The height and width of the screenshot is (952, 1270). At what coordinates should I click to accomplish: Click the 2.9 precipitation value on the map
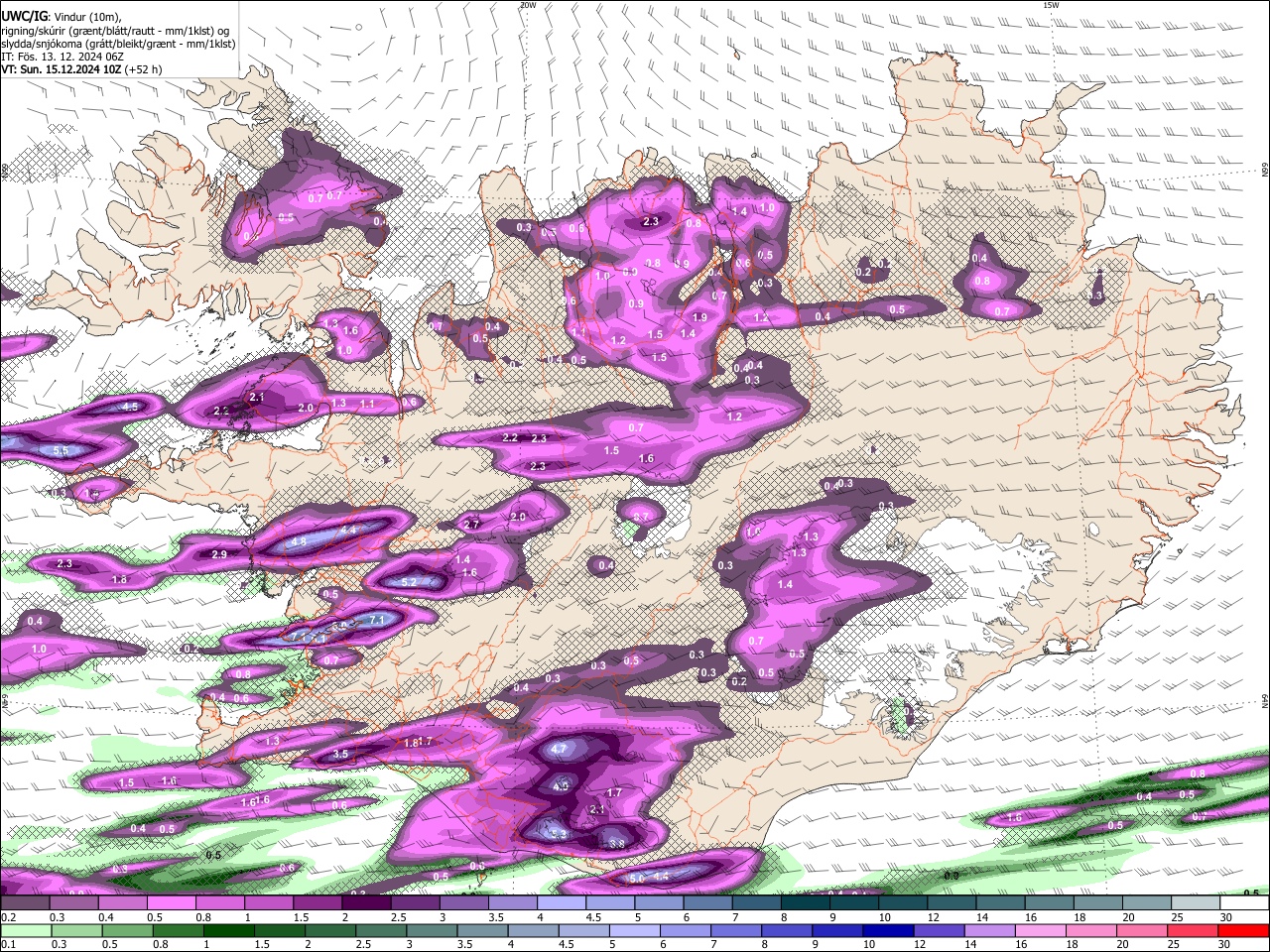(x=219, y=554)
